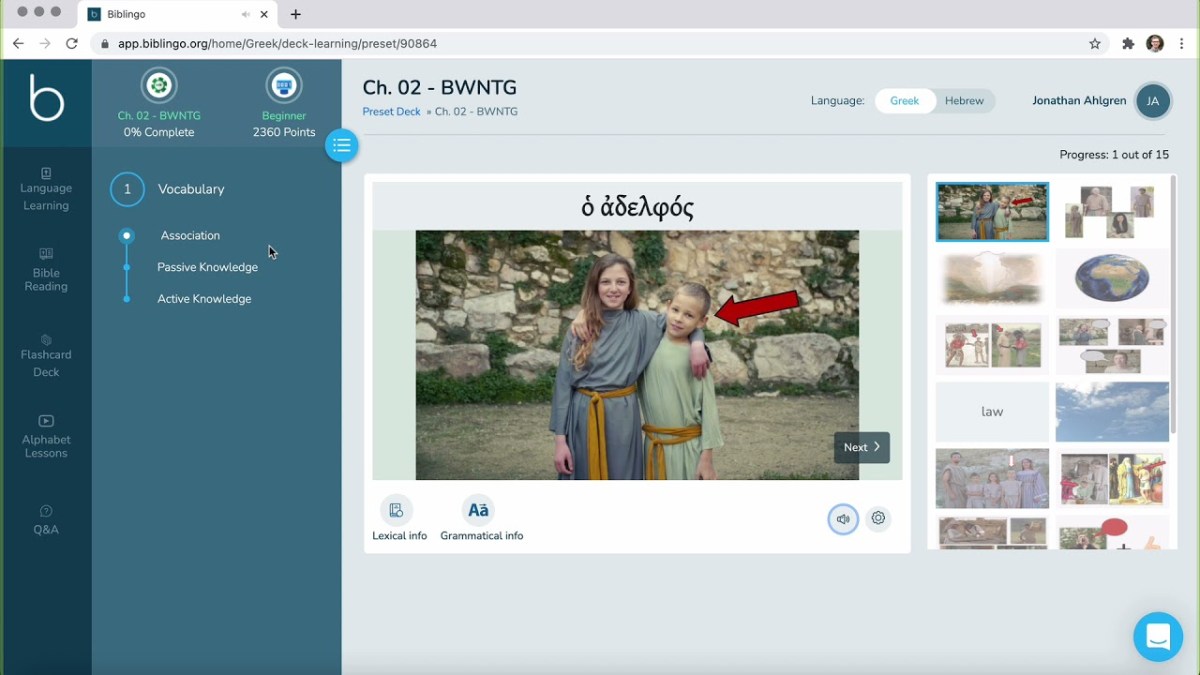Select the Association step
Viewport: 1200px width, 675px height.
point(190,236)
